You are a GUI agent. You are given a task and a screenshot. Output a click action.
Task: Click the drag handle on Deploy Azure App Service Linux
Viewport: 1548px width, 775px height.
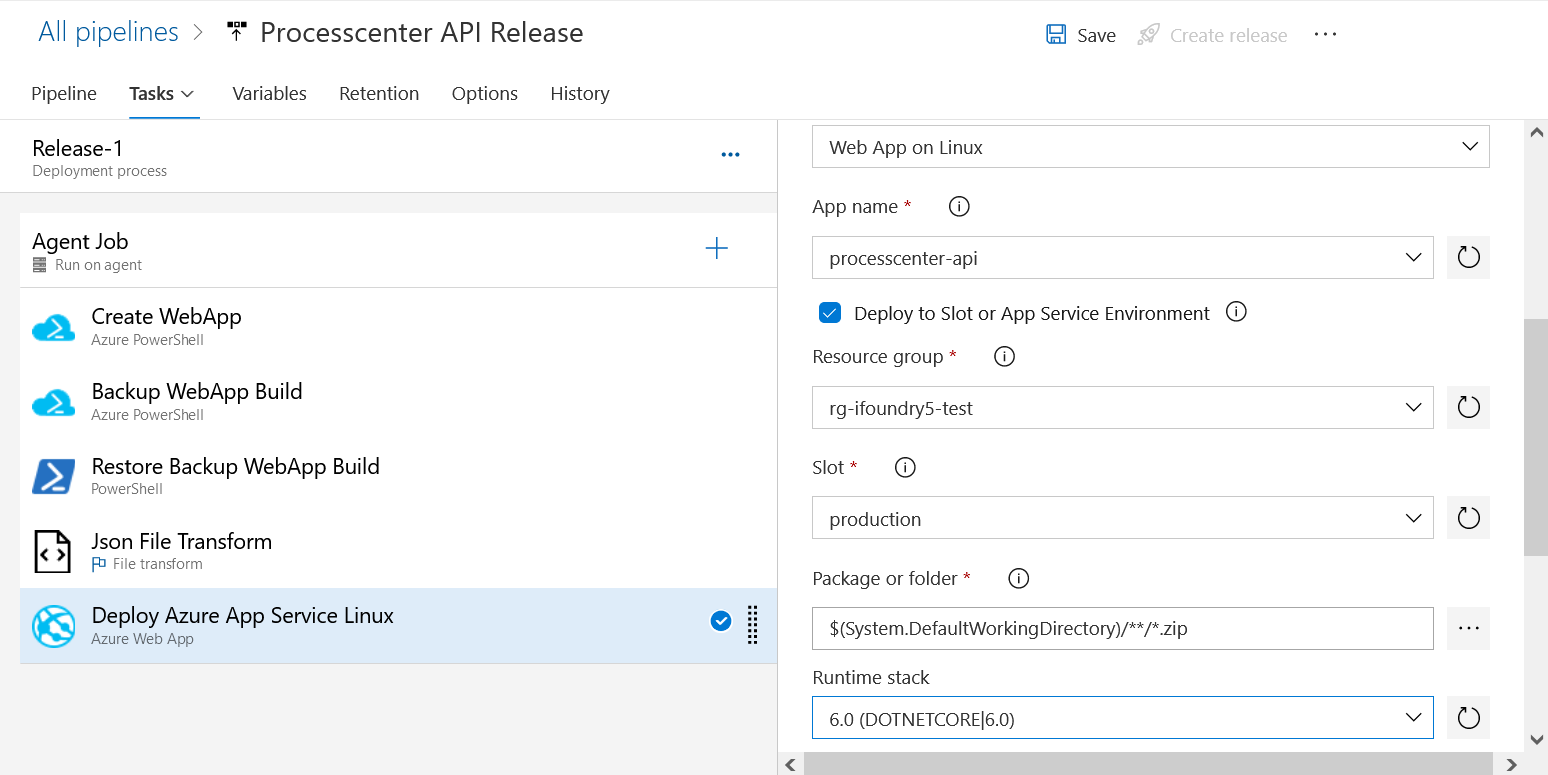pyautogui.click(x=753, y=625)
